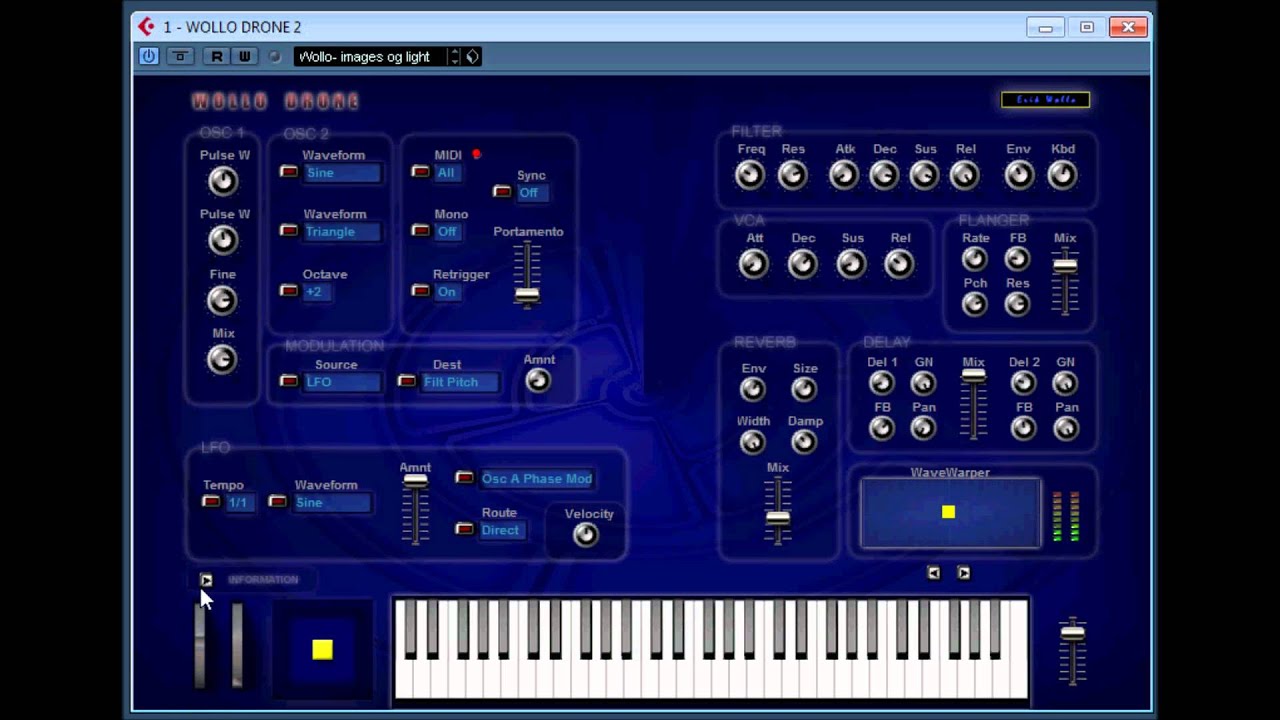The image size is (1280, 720).
Task: Click the red button beside Osc A Phase Mod
Action: click(x=464, y=478)
